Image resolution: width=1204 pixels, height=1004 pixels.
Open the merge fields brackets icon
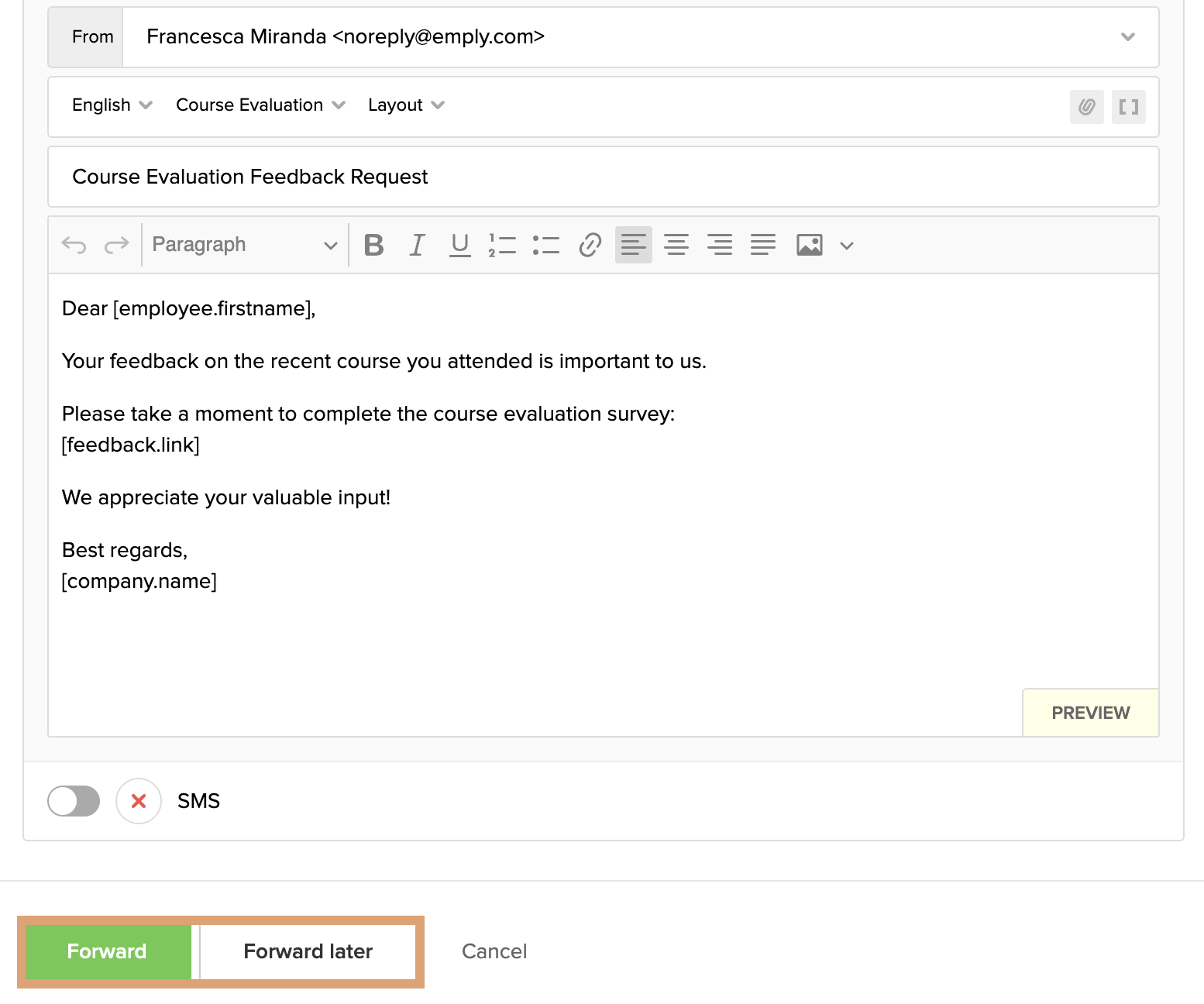pyautogui.click(x=1128, y=107)
